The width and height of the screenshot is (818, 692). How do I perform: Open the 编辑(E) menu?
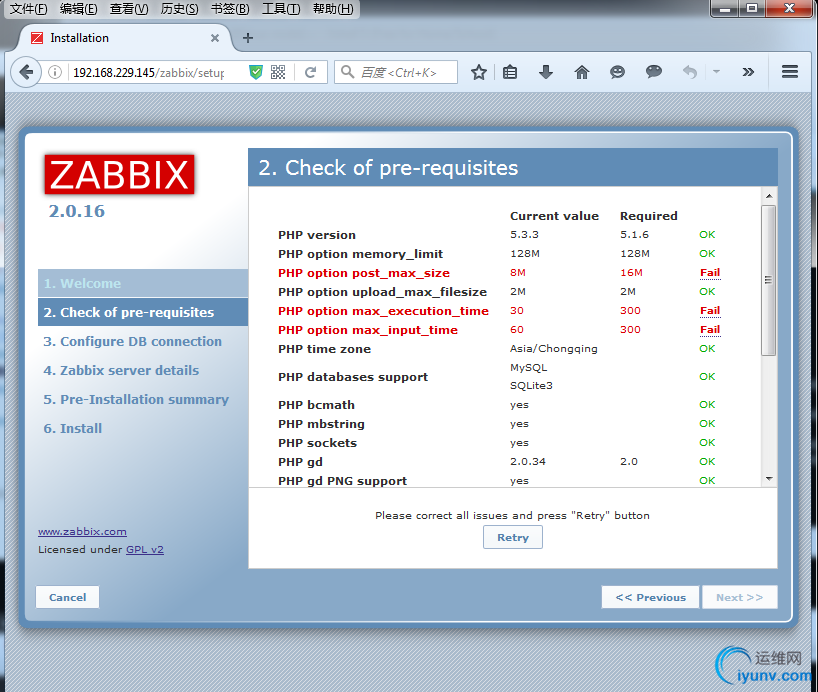point(78,9)
